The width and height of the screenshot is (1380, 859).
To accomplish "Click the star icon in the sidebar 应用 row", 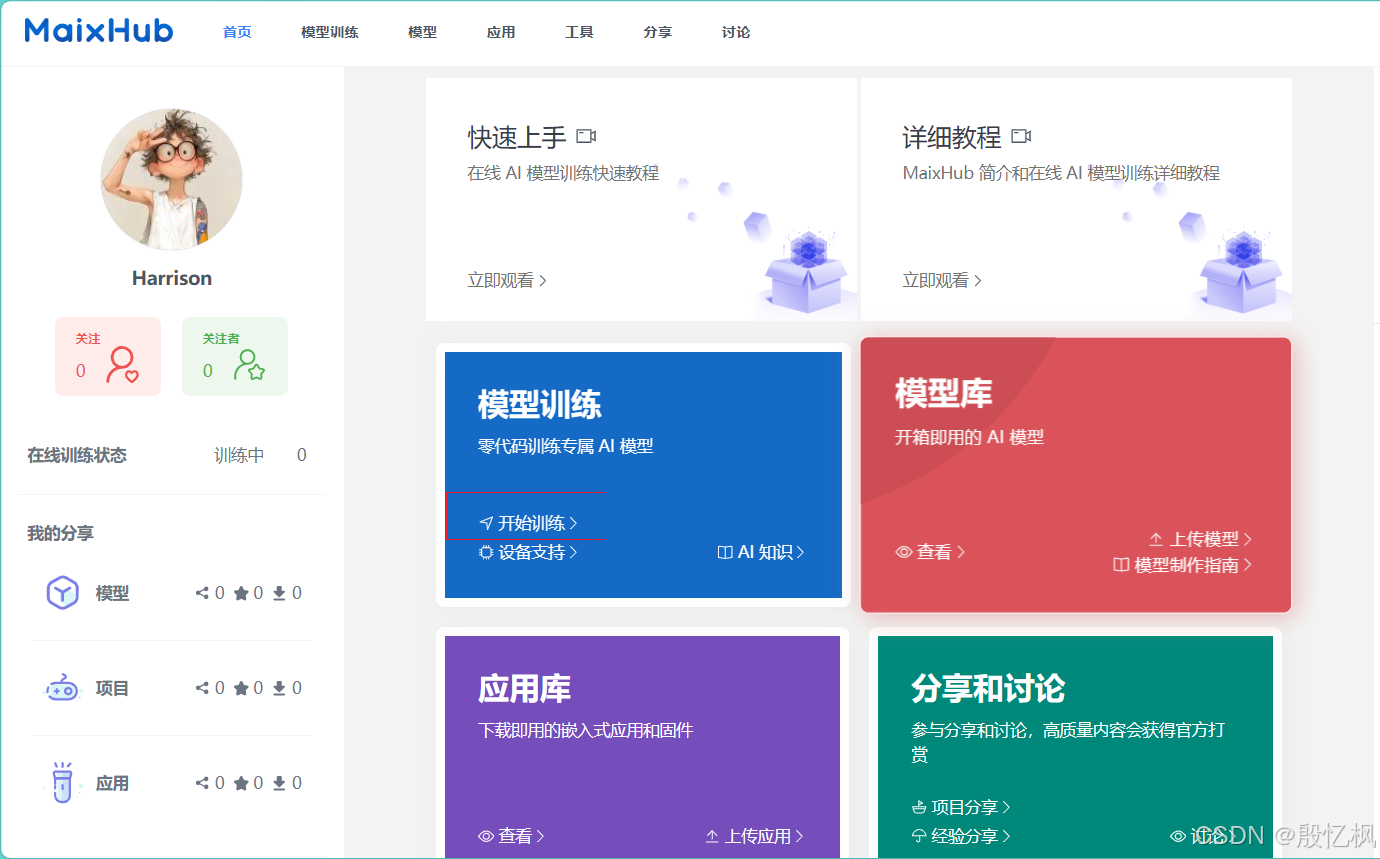I will pyautogui.click(x=241, y=783).
